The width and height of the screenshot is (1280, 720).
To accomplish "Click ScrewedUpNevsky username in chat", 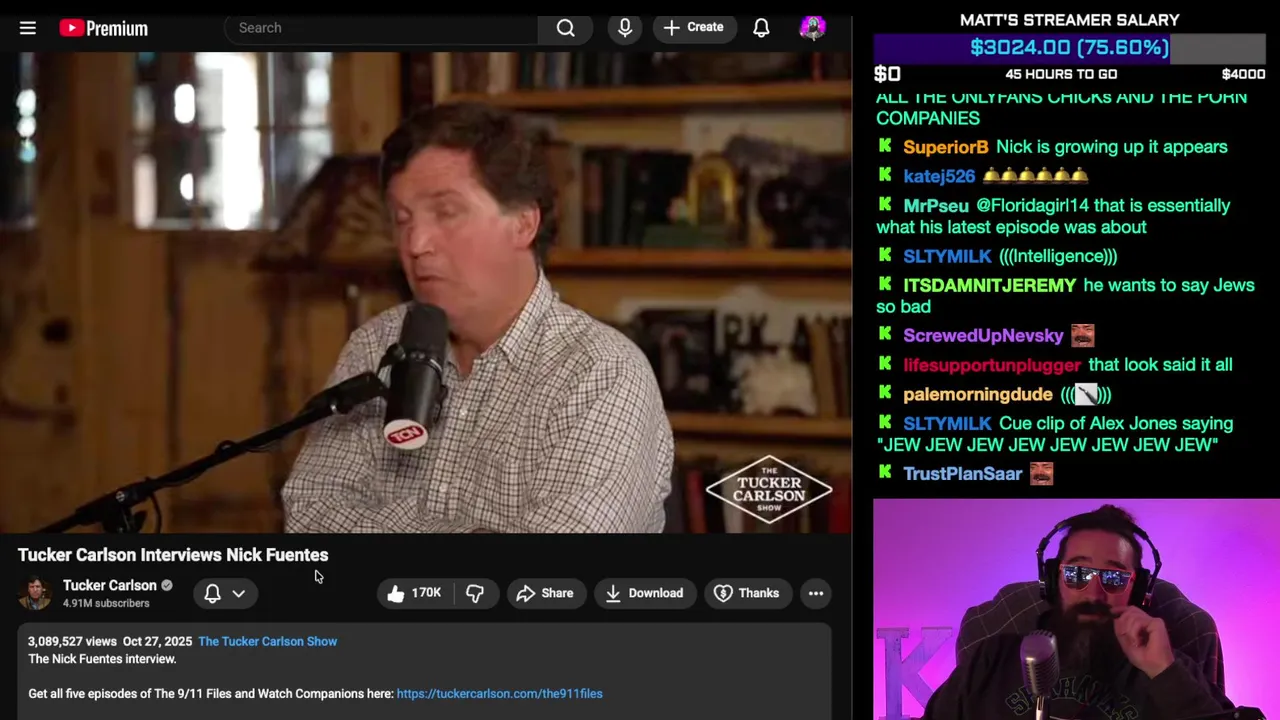I will point(983,336).
